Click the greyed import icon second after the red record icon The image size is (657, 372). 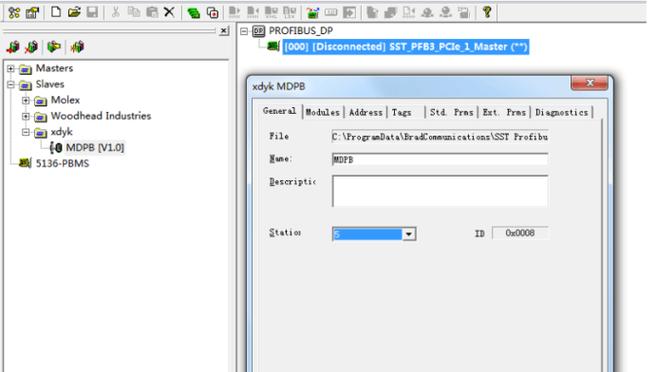pos(253,12)
